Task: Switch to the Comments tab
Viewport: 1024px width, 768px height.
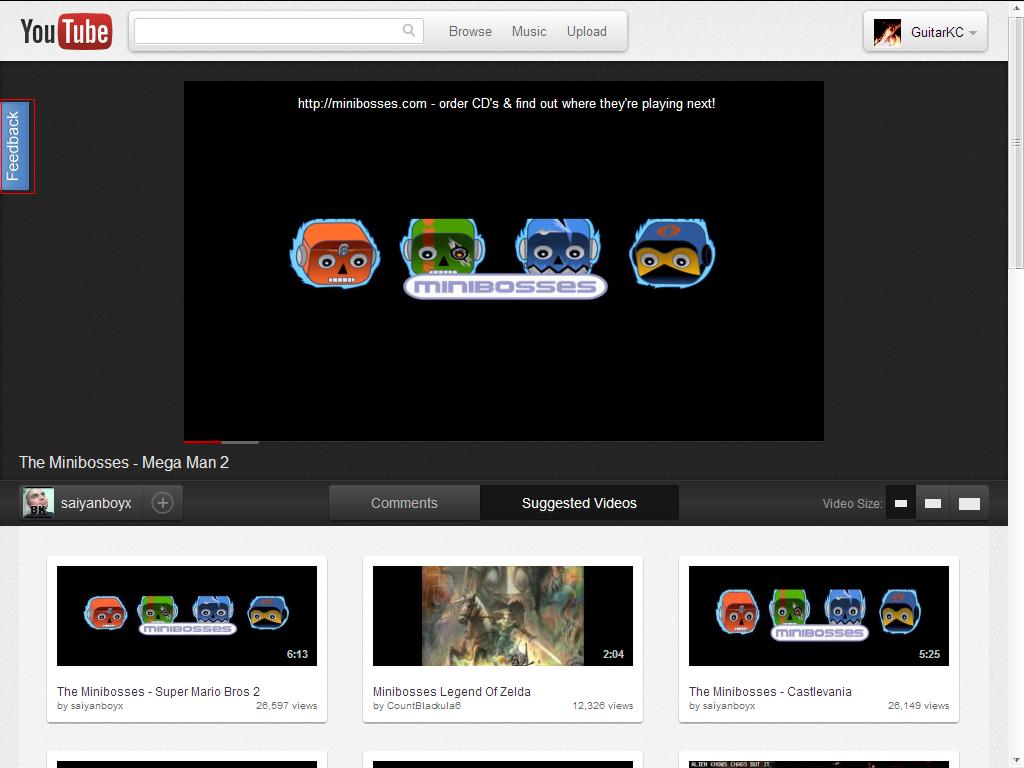Action: click(x=404, y=503)
